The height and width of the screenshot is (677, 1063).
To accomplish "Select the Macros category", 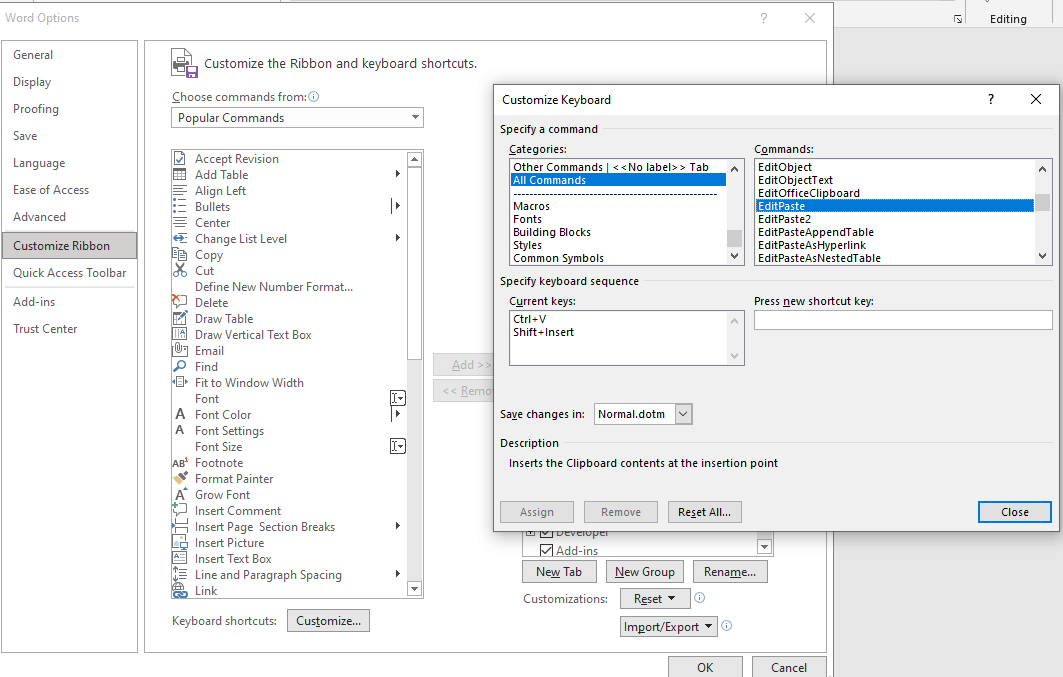I will coord(532,206).
